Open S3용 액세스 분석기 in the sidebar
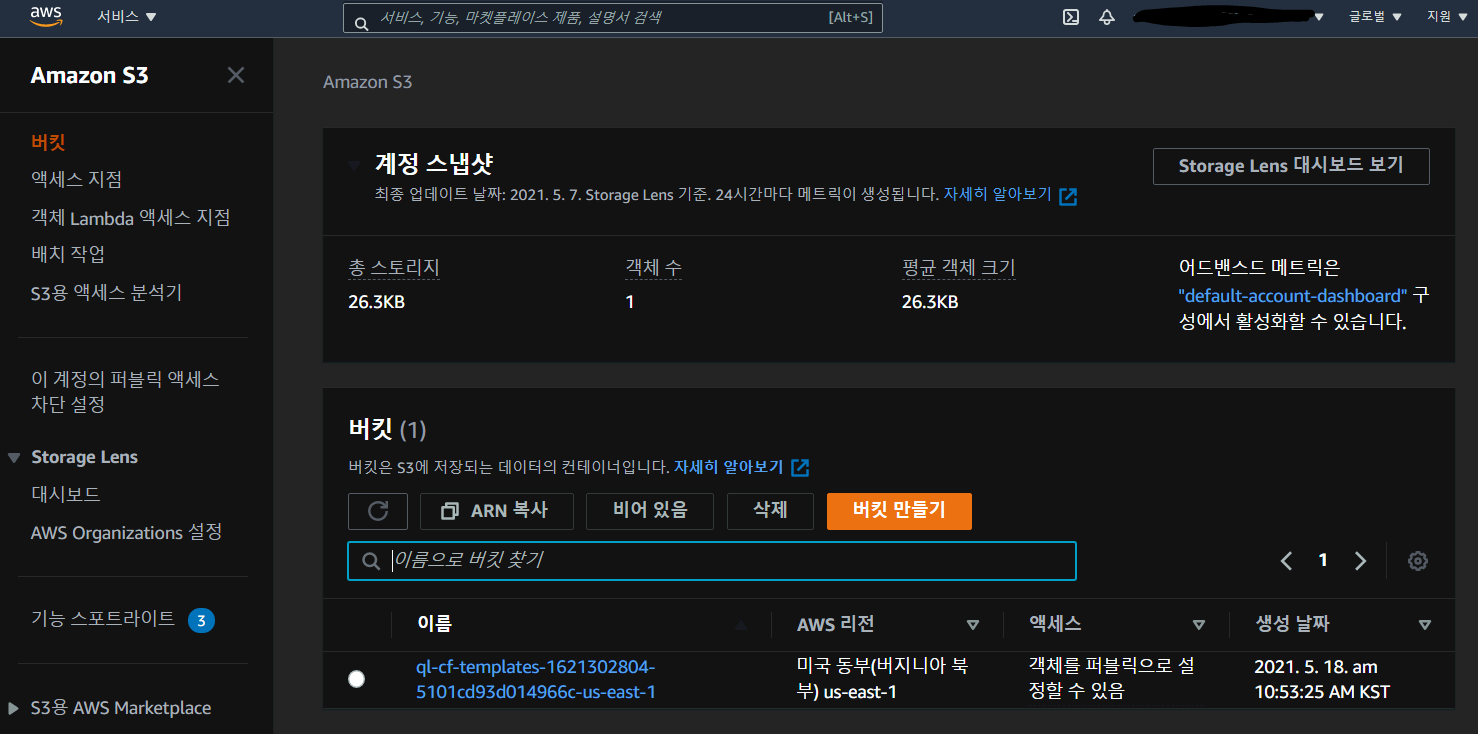The width and height of the screenshot is (1478, 734). (x=107, y=293)
